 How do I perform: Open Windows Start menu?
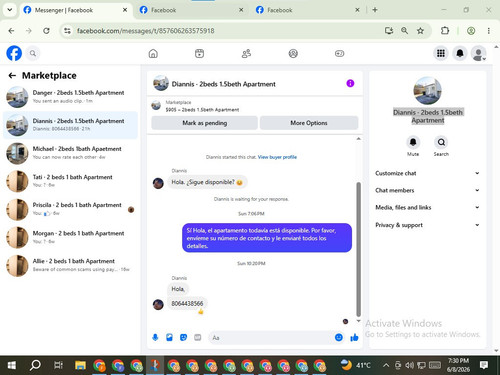pyautogui.click(x=12, y=365)
